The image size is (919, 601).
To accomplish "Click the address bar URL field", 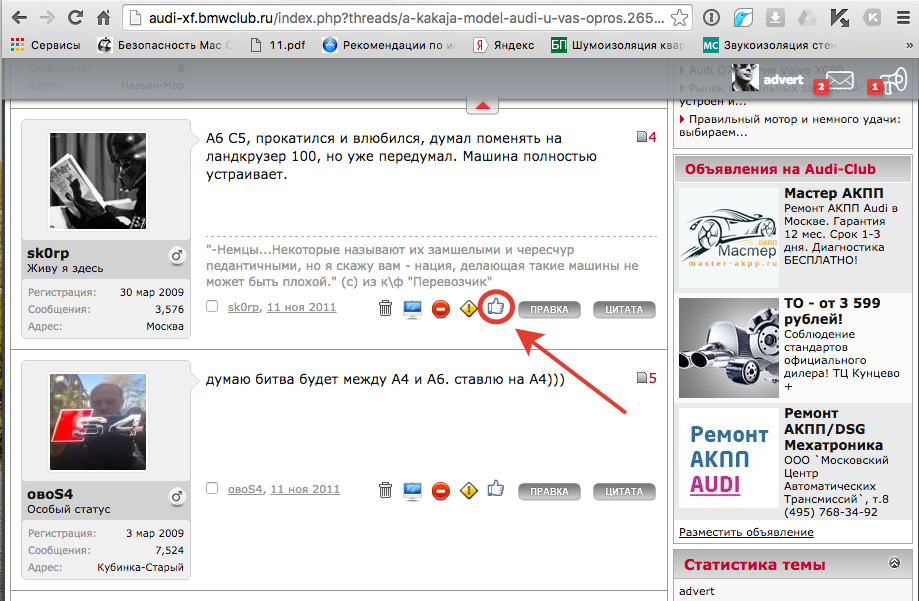I will 407,18.
